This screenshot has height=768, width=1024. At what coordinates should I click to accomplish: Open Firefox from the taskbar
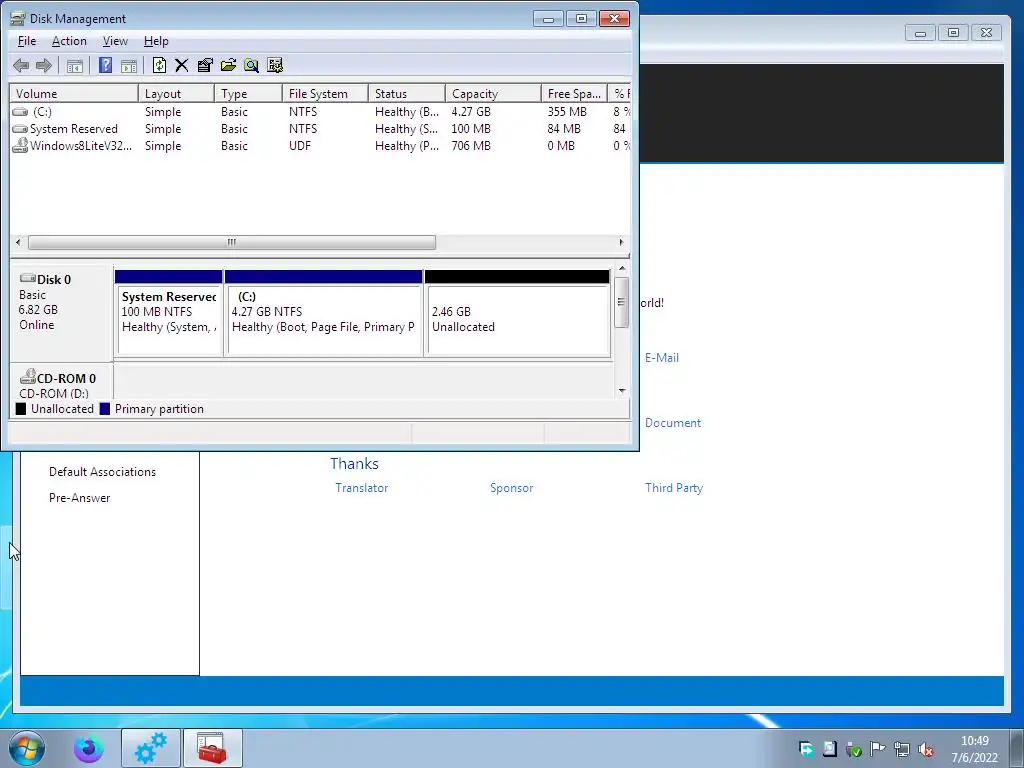pos(89,748)
